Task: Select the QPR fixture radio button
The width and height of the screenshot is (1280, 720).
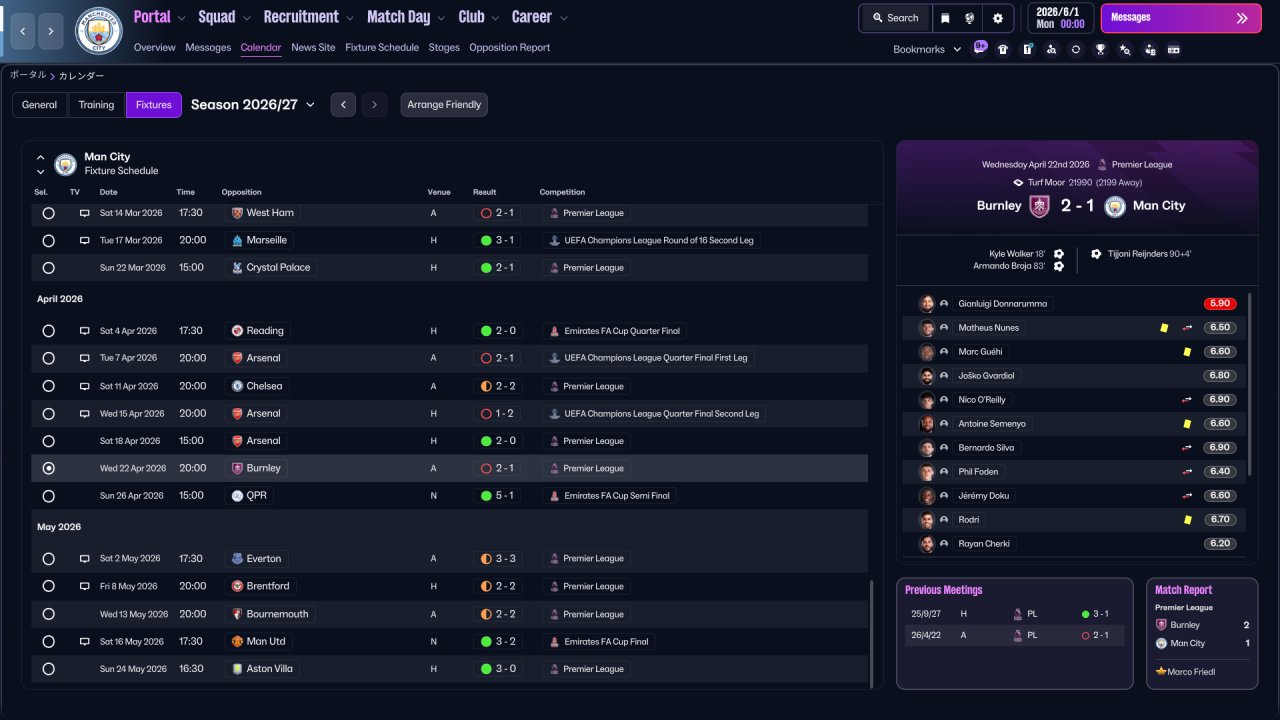Action: point(48,496)
